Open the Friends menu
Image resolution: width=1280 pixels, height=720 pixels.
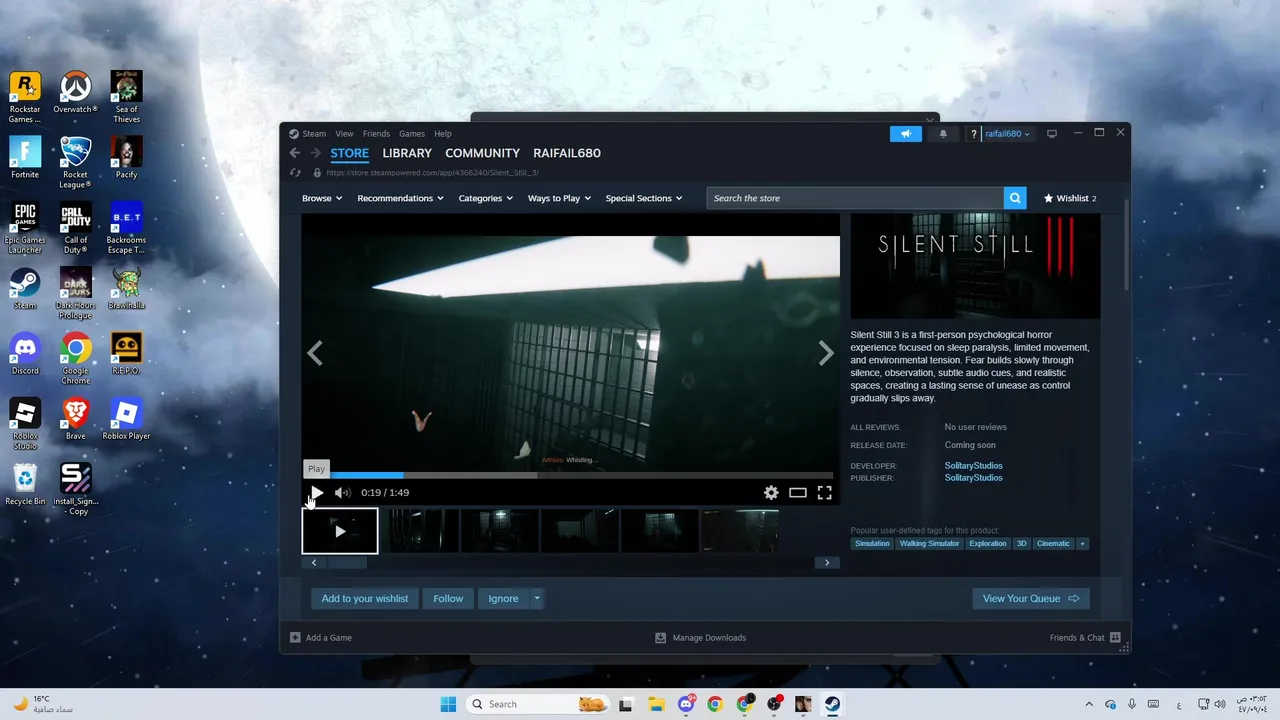376,133
